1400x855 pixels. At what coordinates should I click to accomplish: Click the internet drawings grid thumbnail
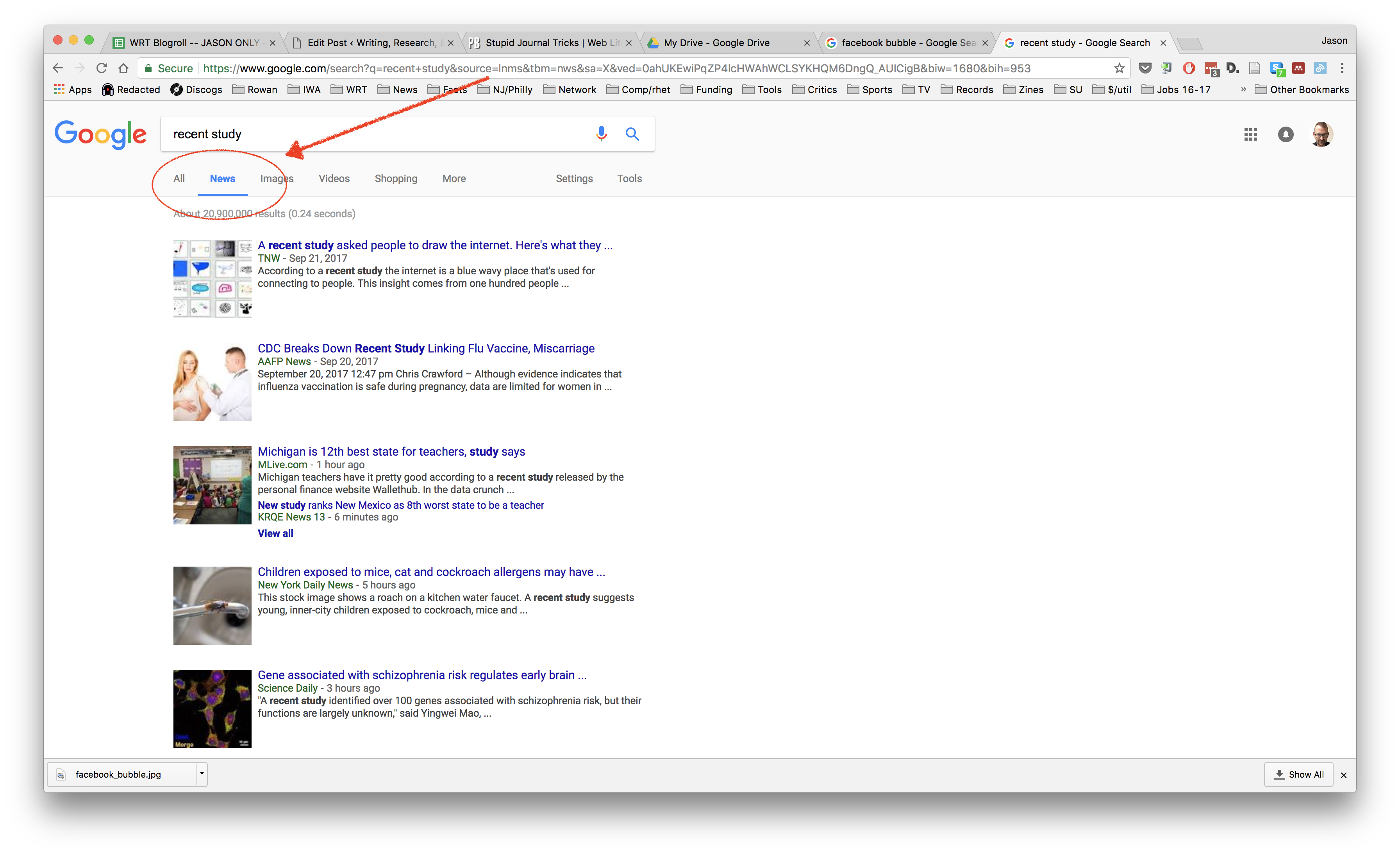coord(212,279)
